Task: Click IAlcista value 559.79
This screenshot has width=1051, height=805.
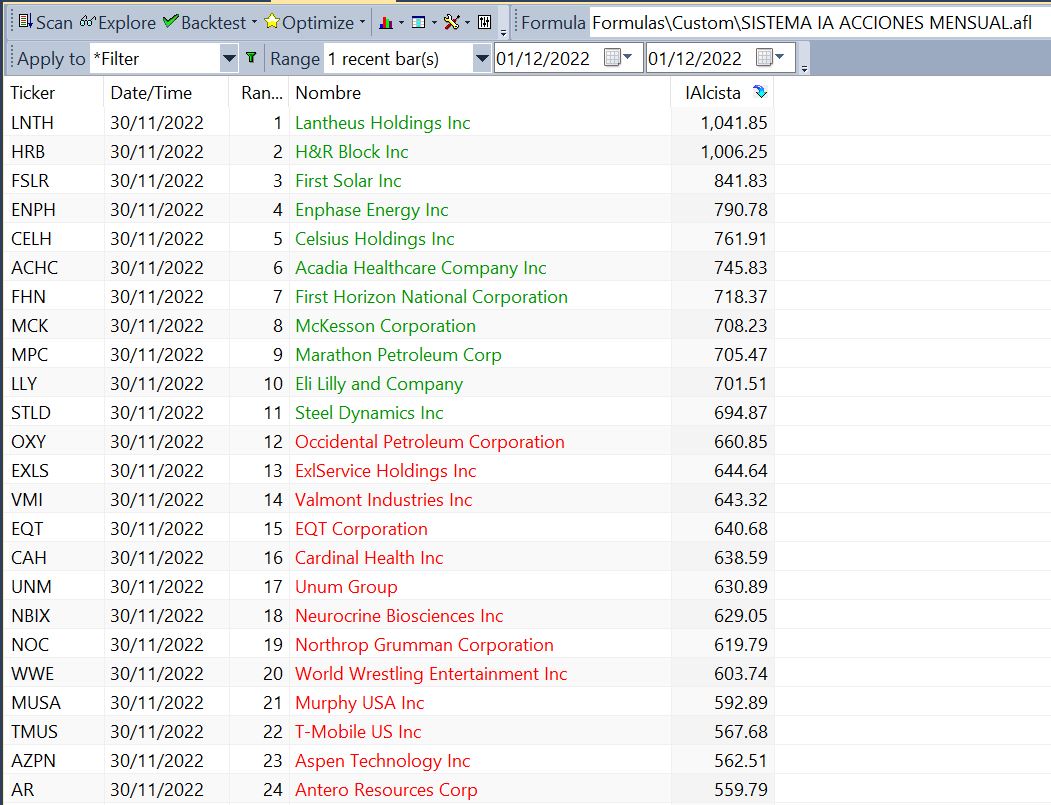Action: 741,790
